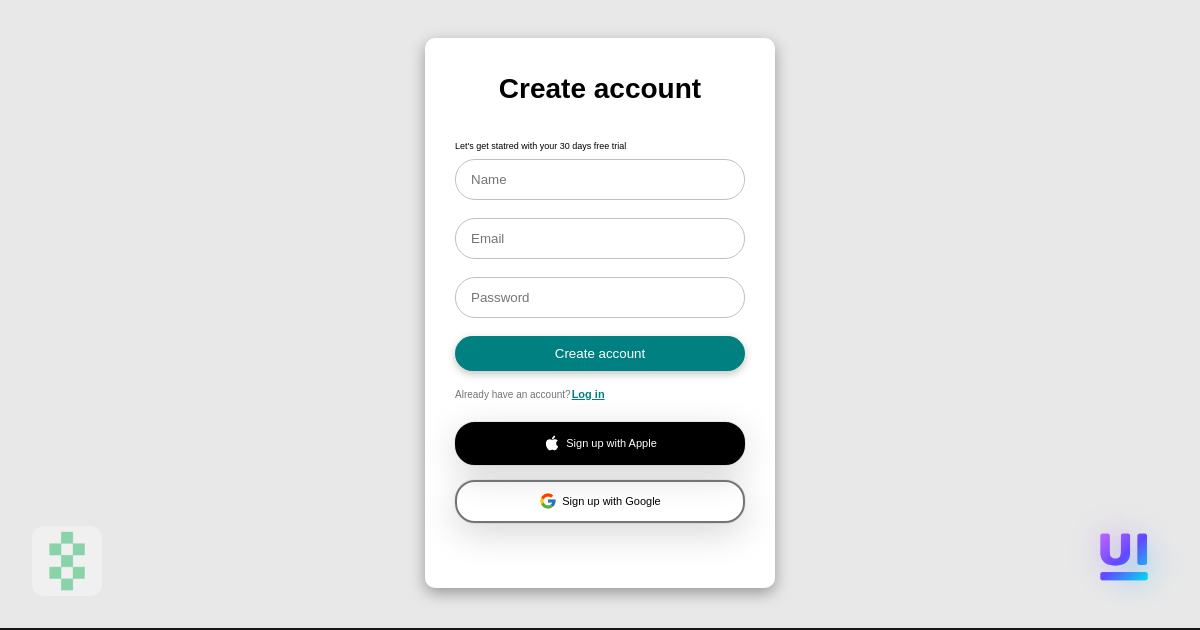Click the UI emblem bottom right corner
Screen dimensions: 1200x630
tap(1124, 556)
